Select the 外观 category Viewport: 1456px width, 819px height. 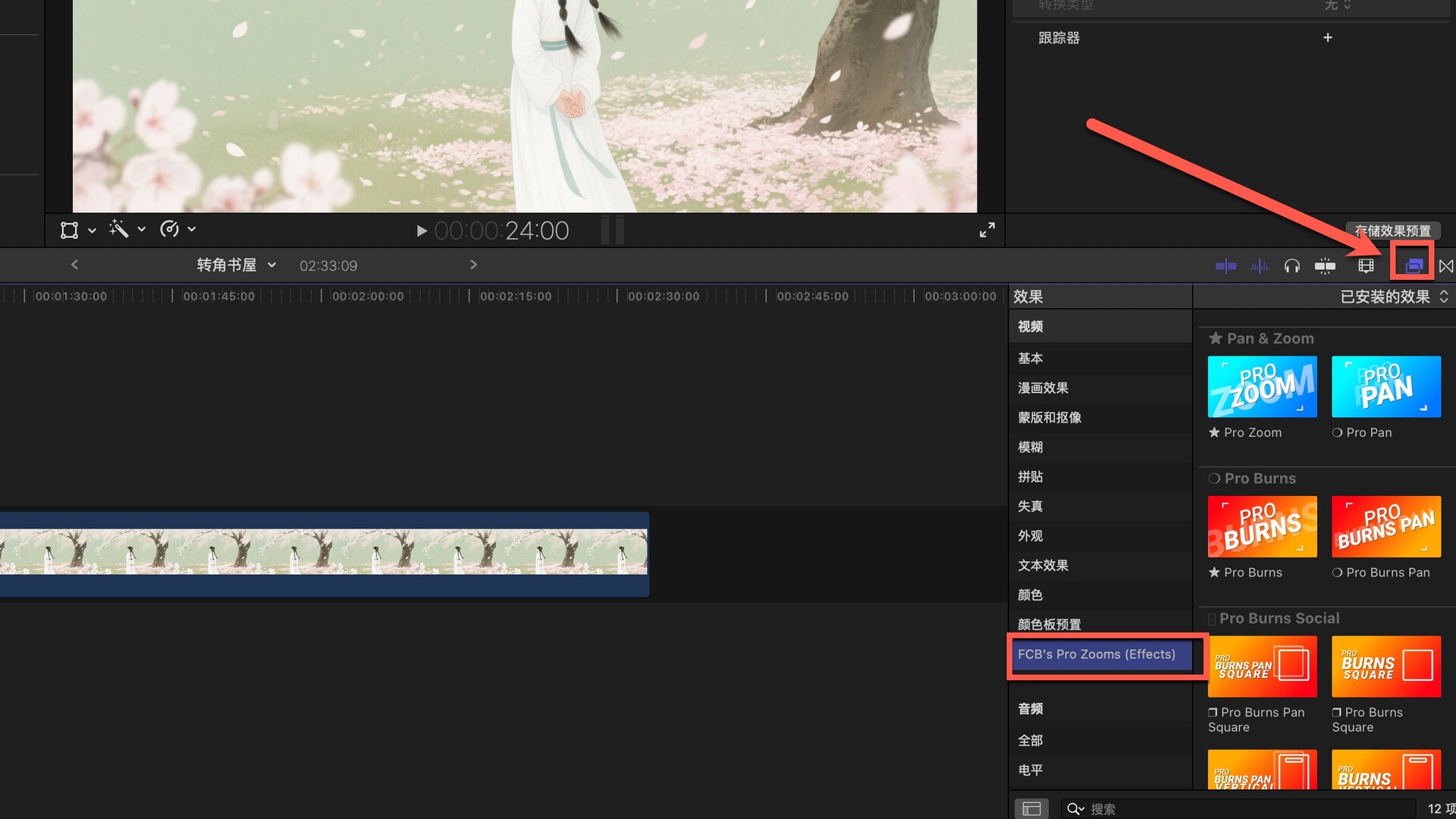pyautogui.click(x=1100, y=536)
